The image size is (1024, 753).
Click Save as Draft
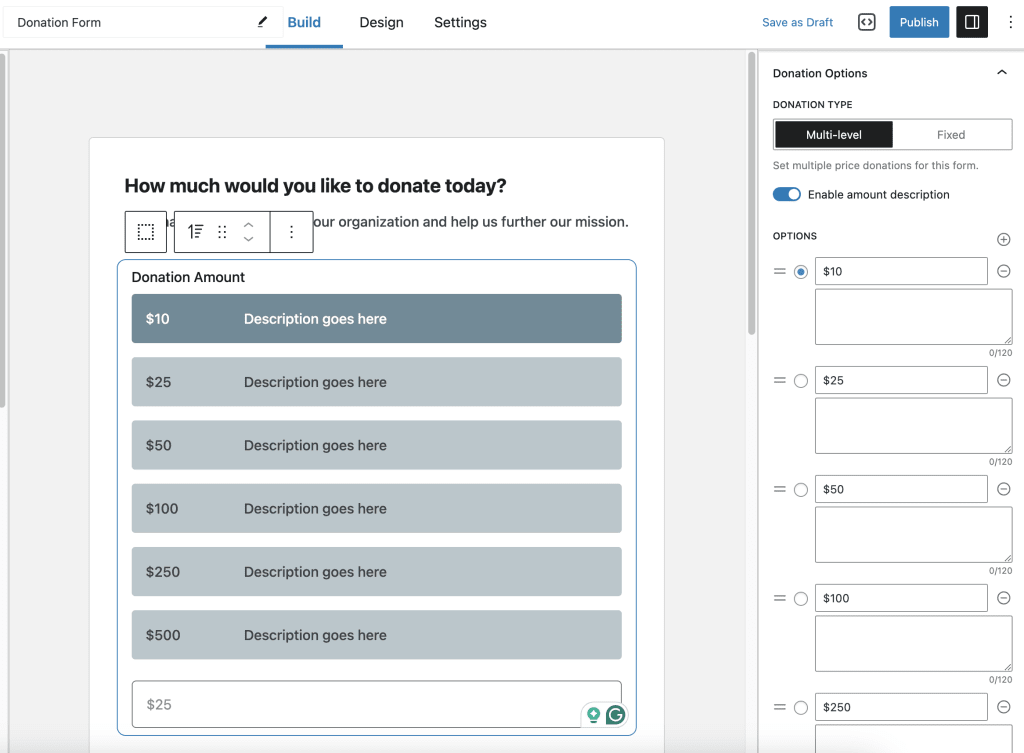(797, 22)
